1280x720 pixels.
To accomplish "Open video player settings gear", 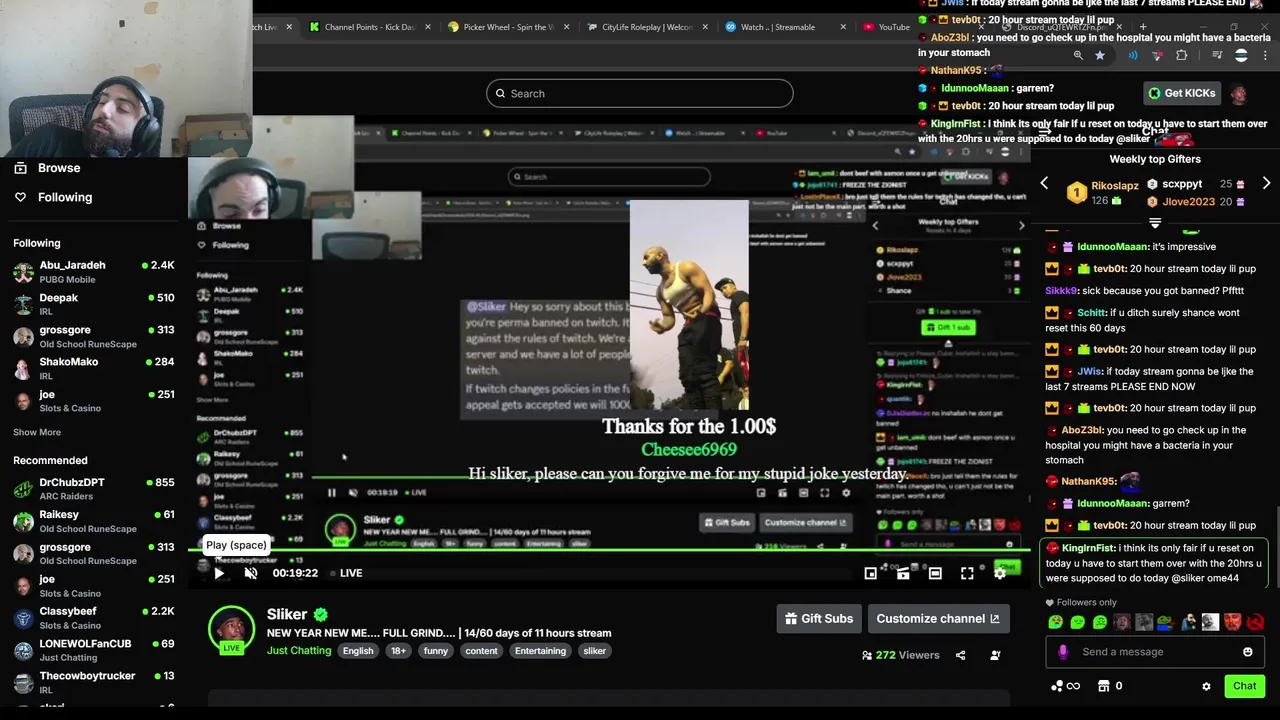I will (999, 573).
